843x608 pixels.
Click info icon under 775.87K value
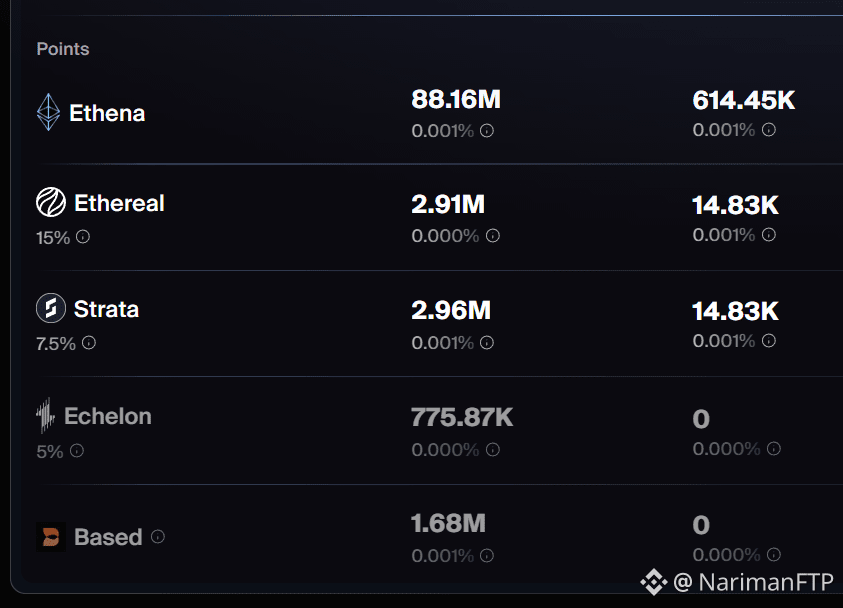coord(492,449)
